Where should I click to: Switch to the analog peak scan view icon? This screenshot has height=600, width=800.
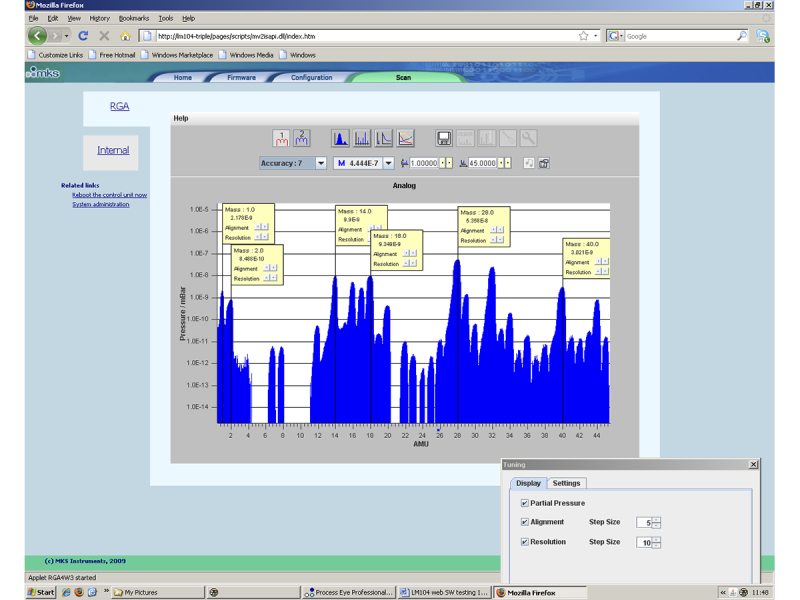coord(340,138)
